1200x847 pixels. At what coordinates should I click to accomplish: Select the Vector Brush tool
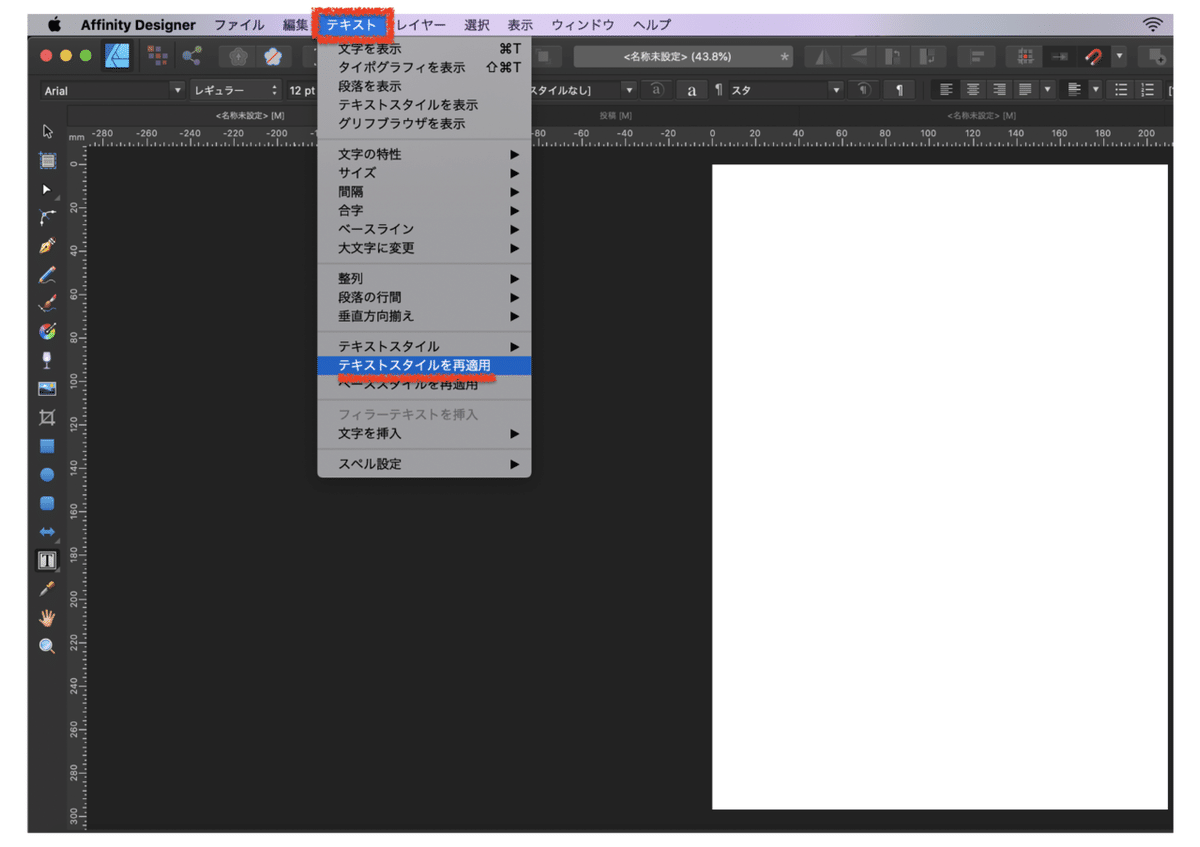(47, 303)
